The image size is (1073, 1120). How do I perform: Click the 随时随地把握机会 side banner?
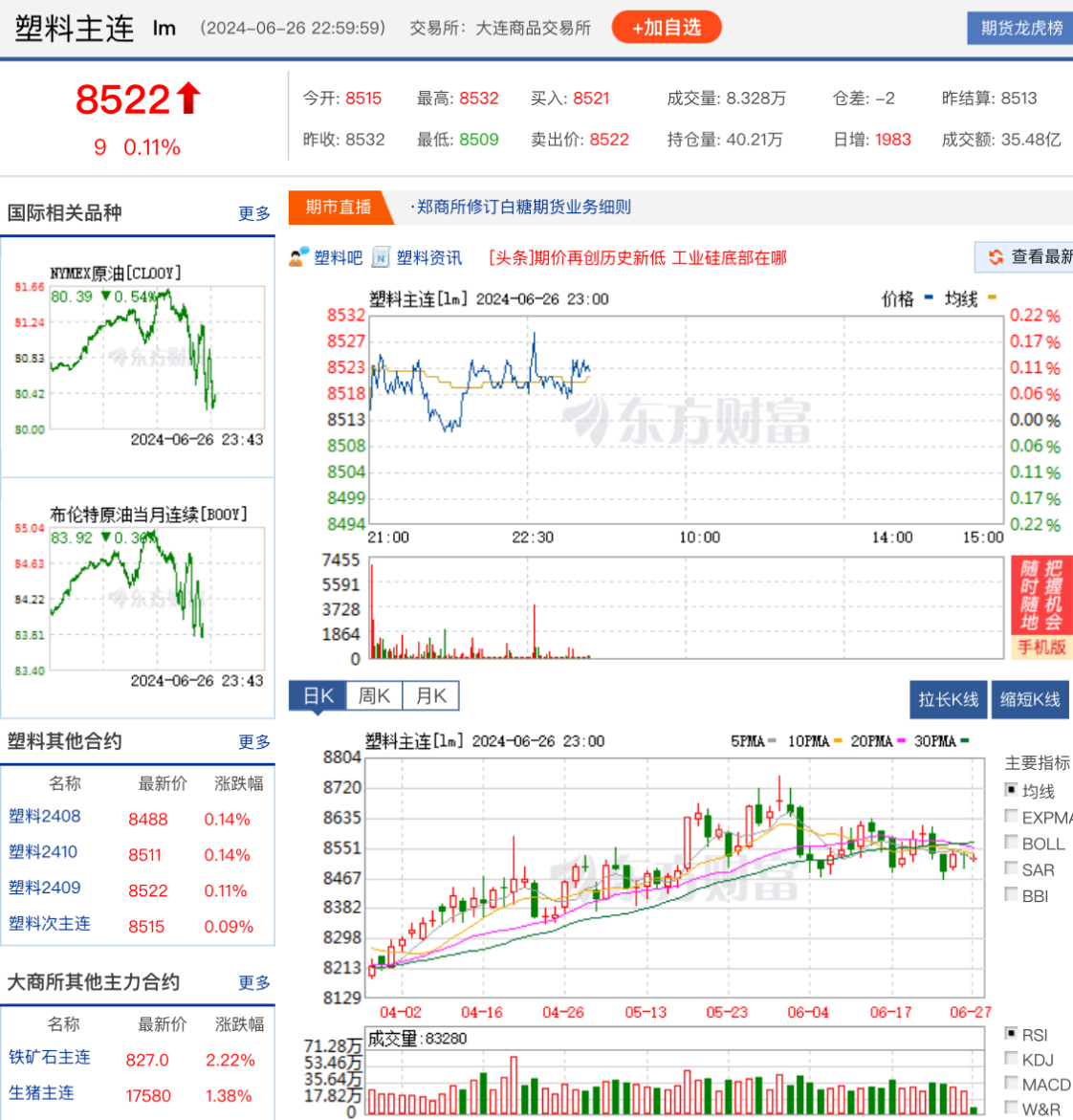click(x=1040, y=596)
